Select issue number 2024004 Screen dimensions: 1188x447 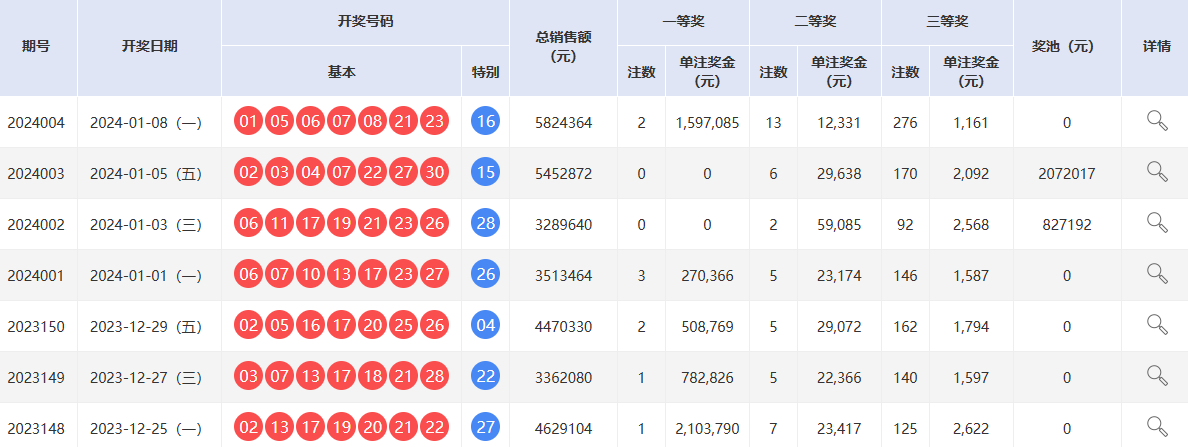click(x=36, y=123)
